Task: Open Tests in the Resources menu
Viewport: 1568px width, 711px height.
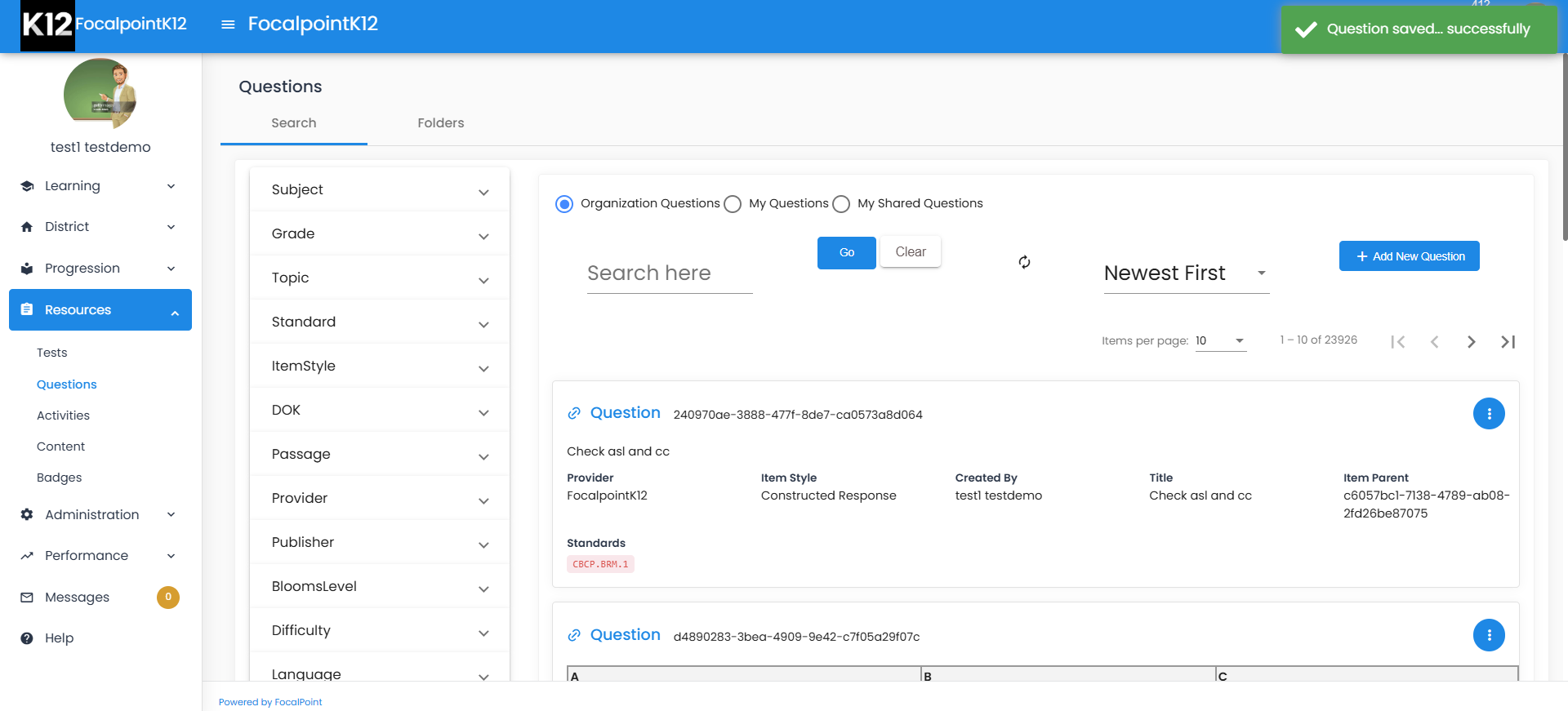Action: coord(52,353)
